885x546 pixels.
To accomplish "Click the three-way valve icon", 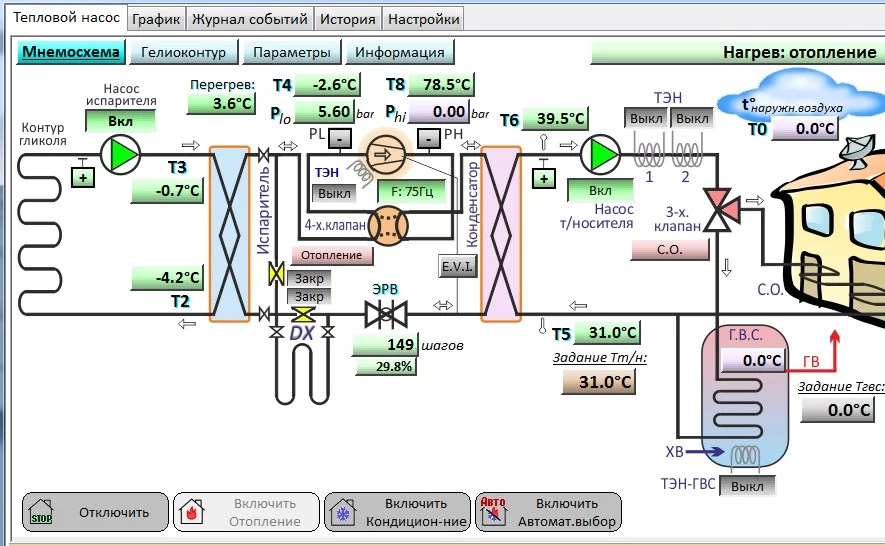I will [x=720, y=210].
